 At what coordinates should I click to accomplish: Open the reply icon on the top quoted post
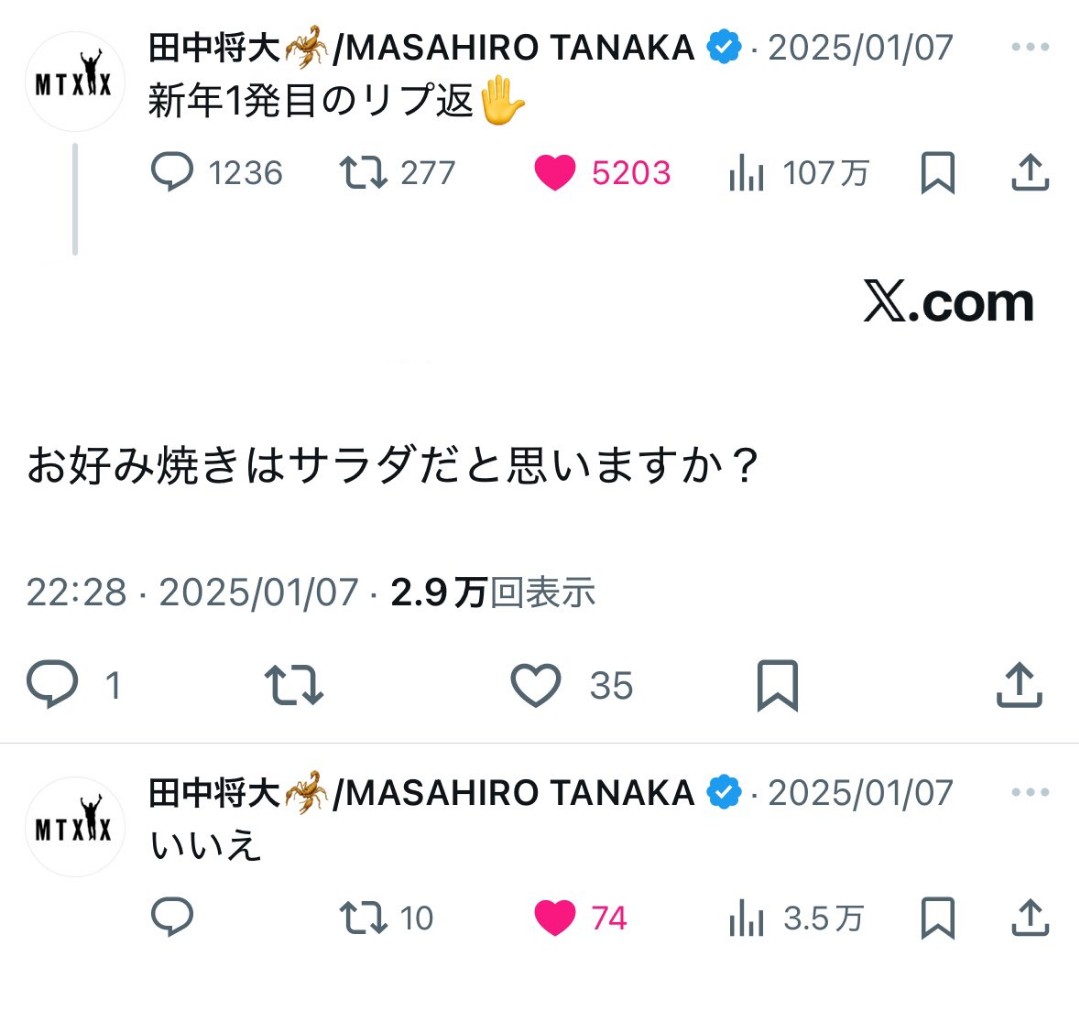click(172, 173)
